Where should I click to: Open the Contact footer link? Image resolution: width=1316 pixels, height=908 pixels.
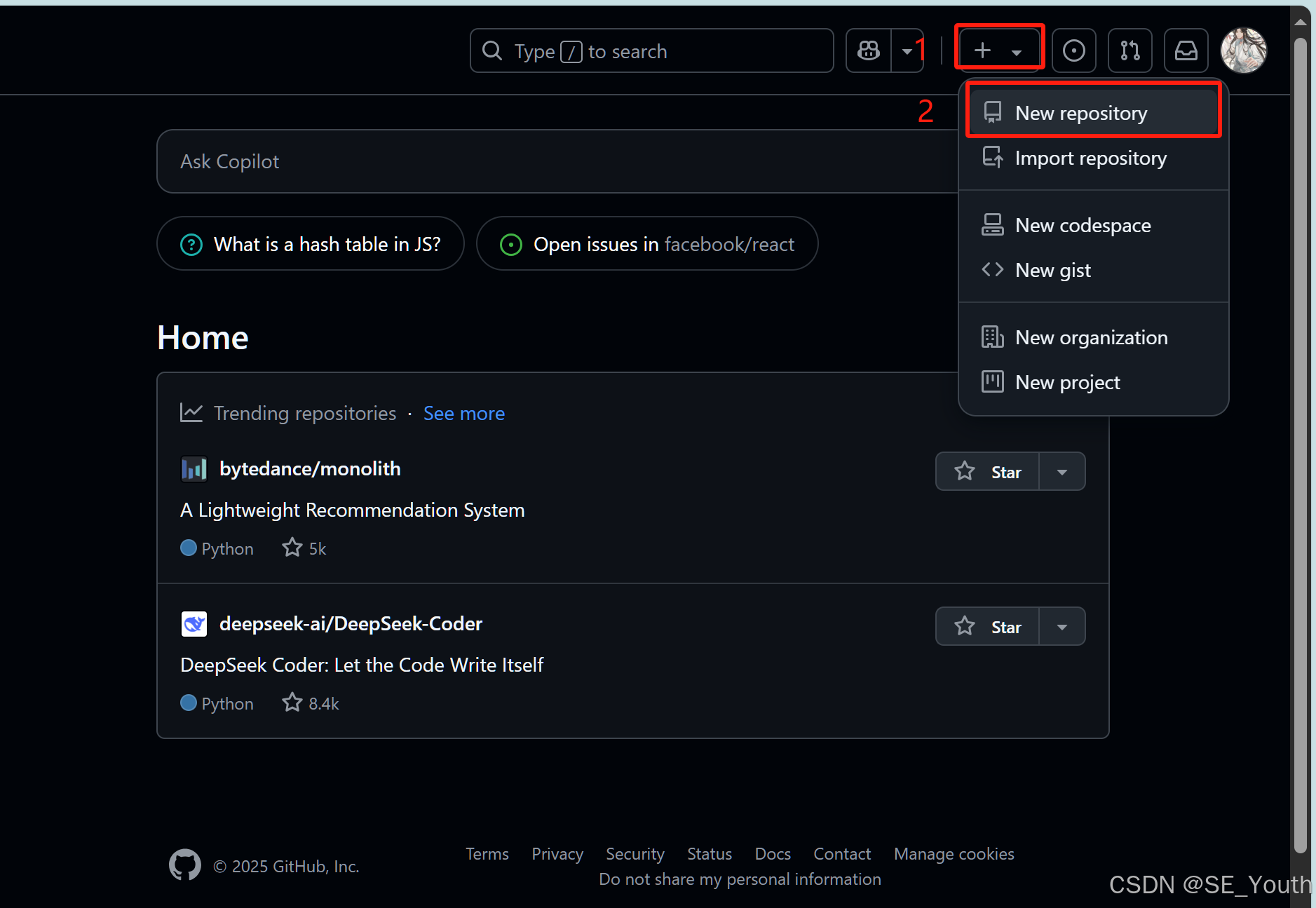842,854
